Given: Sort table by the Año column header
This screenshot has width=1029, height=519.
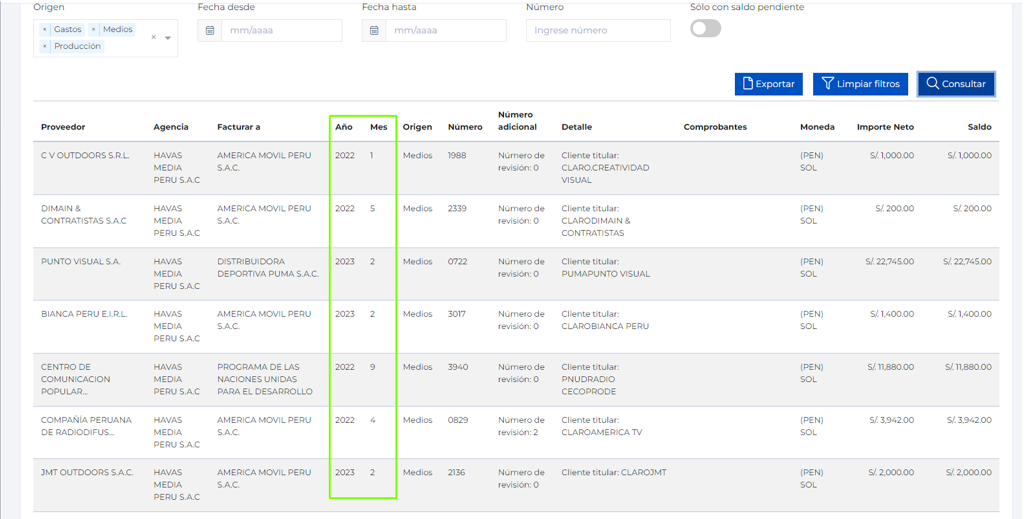Looking at the screenshot, I should tap(344, 127).
